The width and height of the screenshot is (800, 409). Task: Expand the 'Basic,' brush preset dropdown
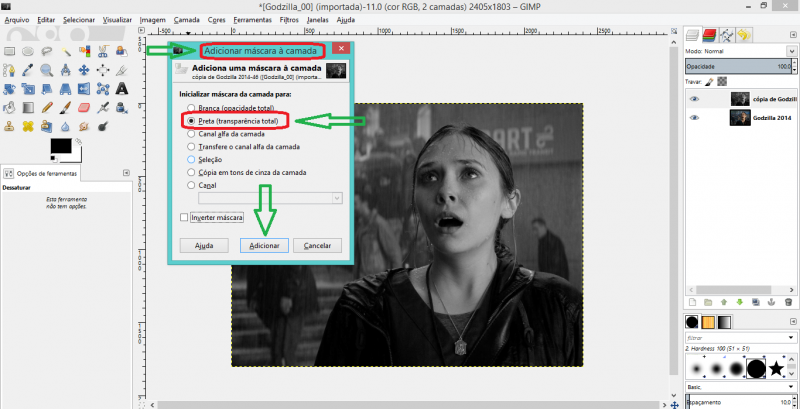[x=791, y=386]
